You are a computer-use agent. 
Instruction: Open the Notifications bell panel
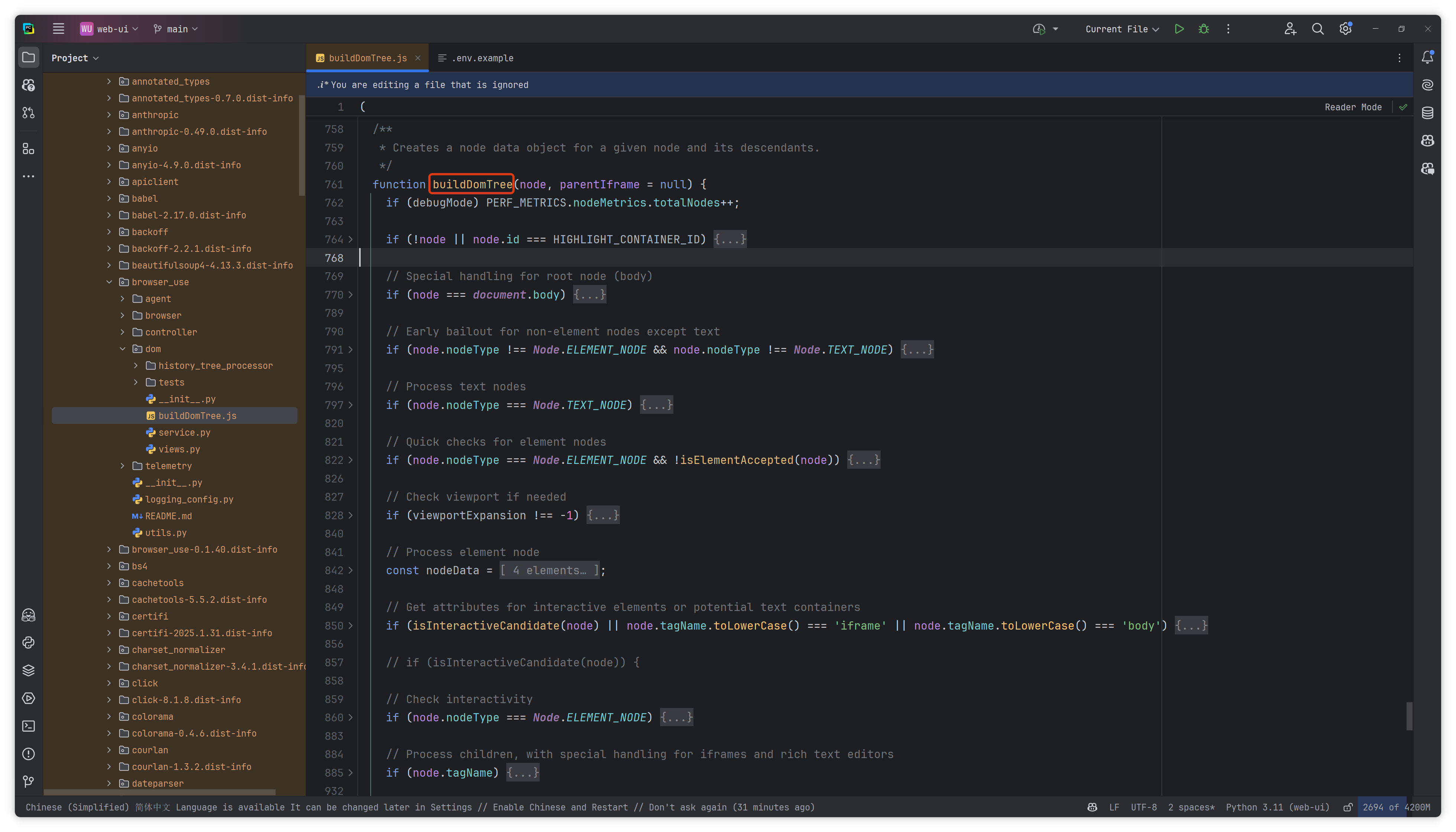click(1427, 57)
